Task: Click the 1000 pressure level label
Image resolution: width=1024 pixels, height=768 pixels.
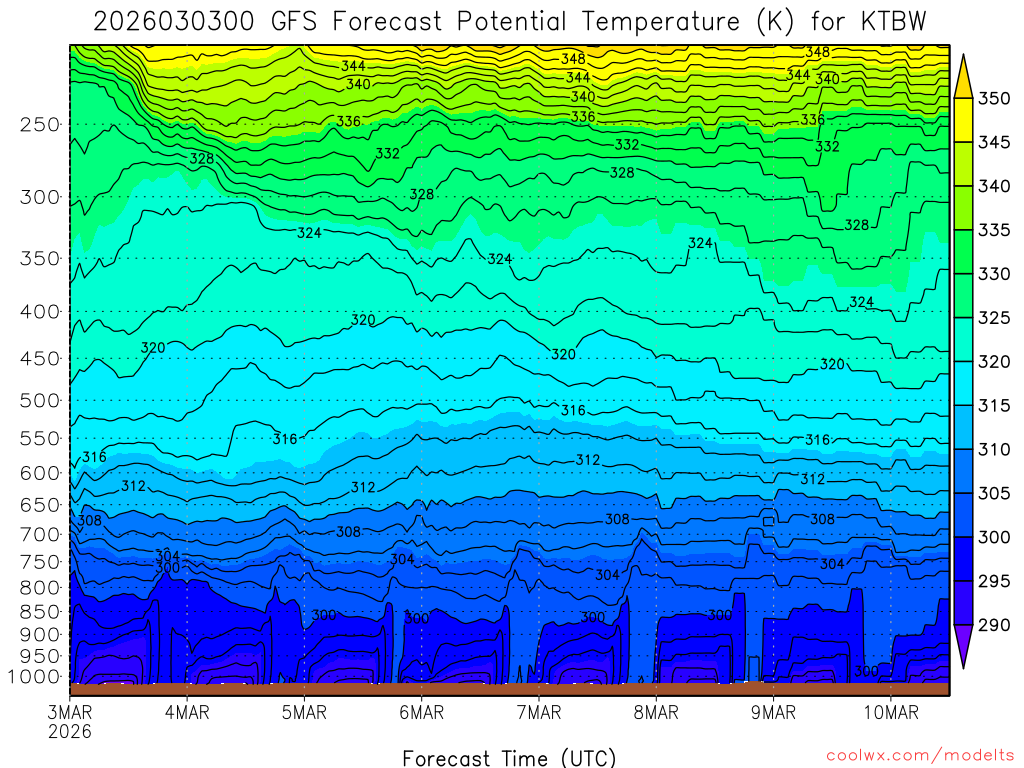Action: 35,677
